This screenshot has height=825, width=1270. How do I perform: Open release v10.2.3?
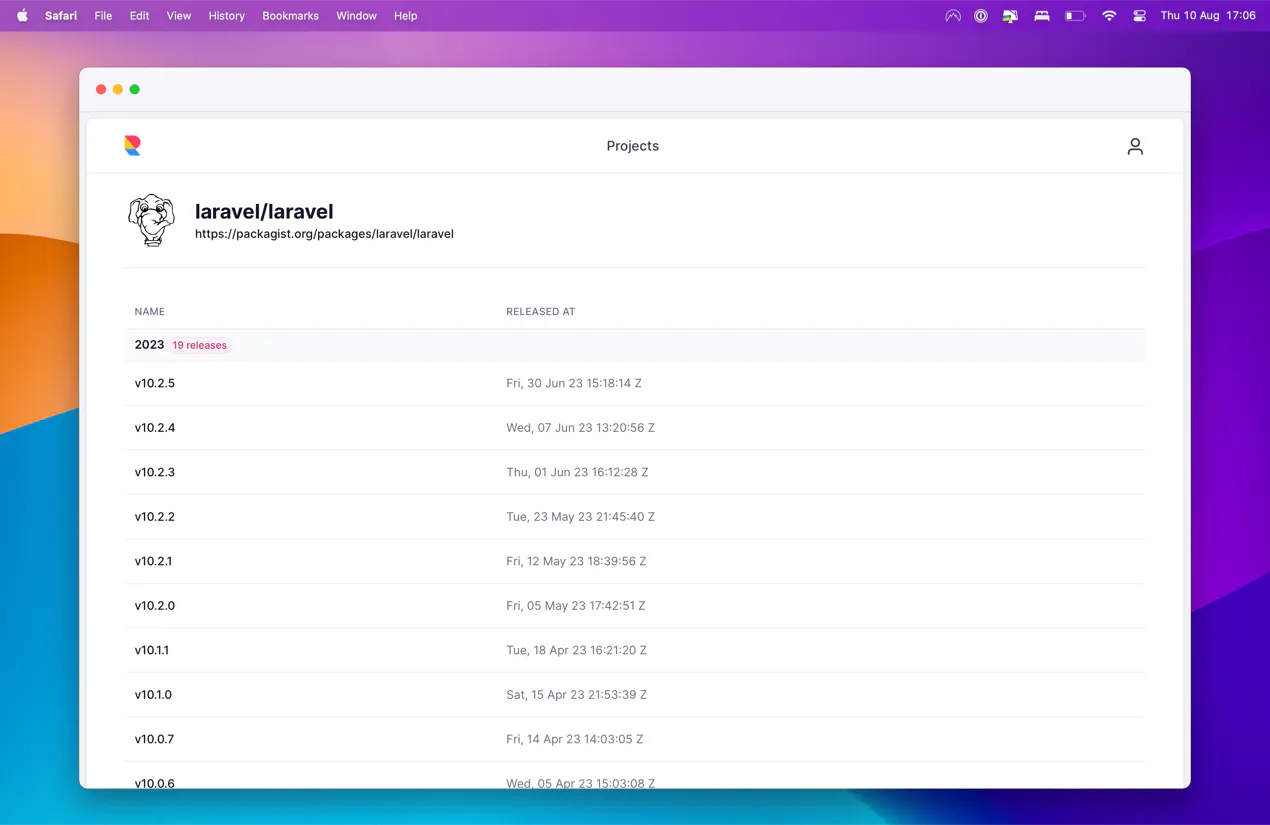coord(155,472)
